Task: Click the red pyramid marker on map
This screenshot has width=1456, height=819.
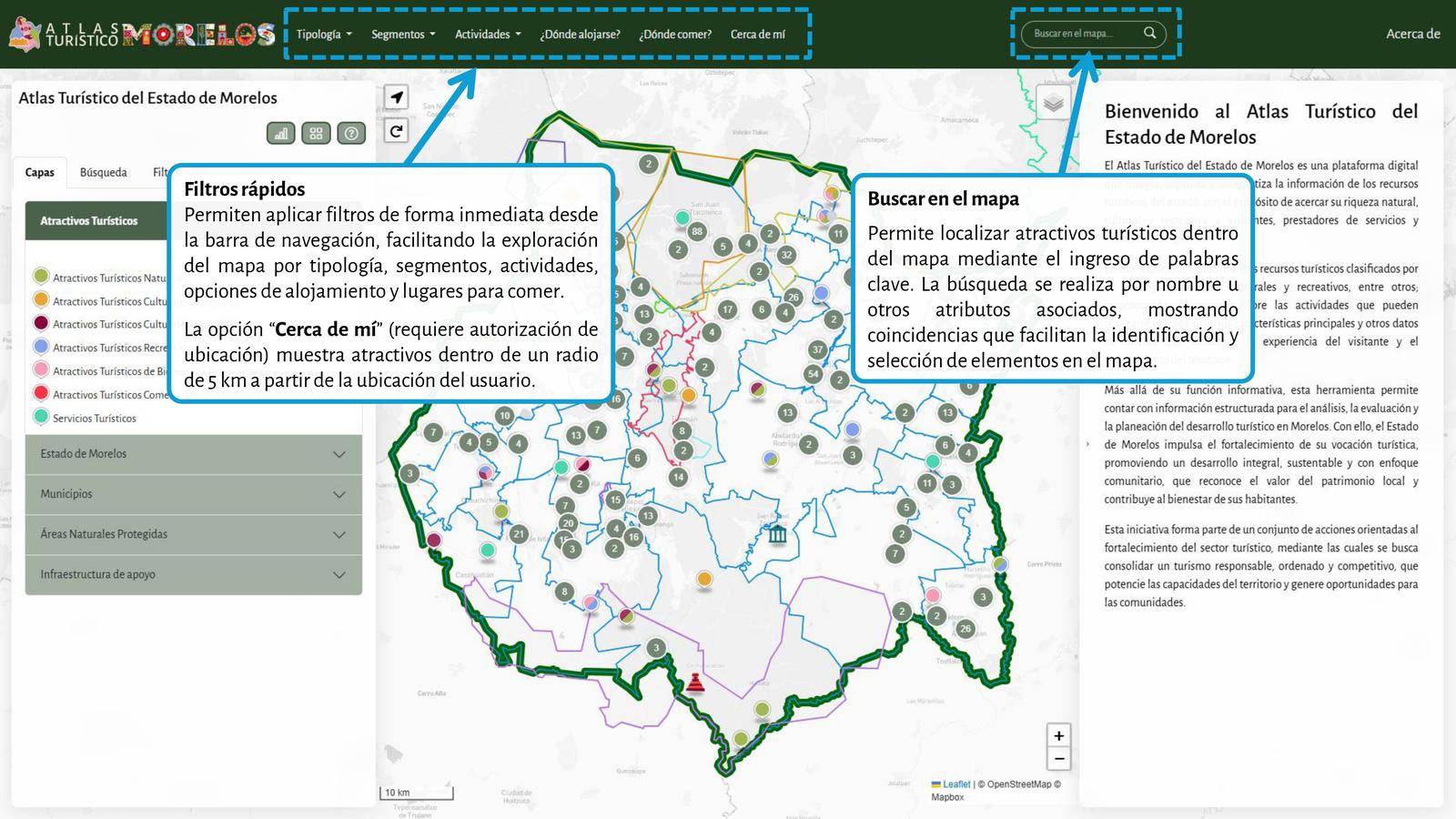Action: point(695,682)
